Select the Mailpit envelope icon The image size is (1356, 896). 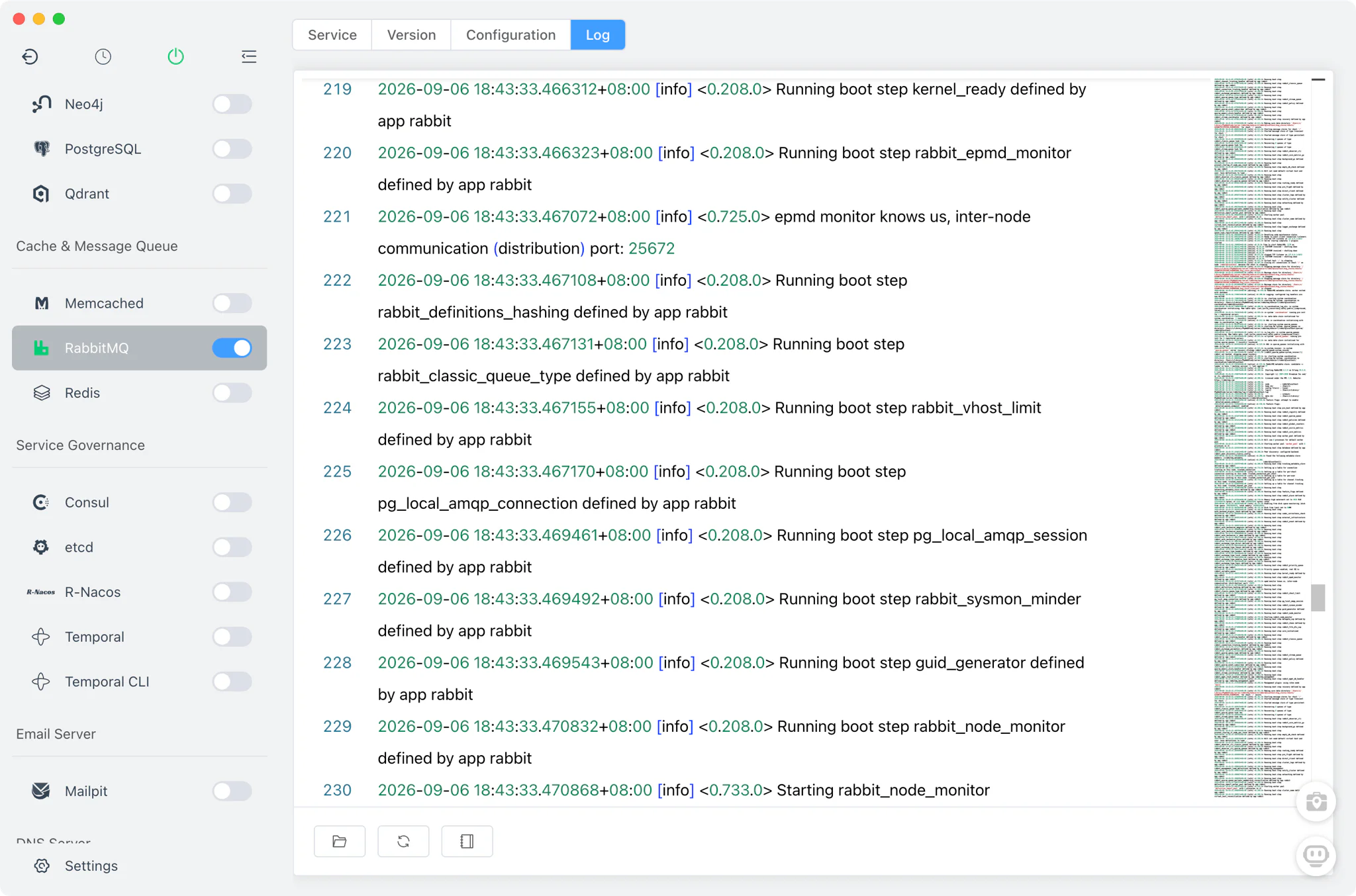(x=42, y=791)
